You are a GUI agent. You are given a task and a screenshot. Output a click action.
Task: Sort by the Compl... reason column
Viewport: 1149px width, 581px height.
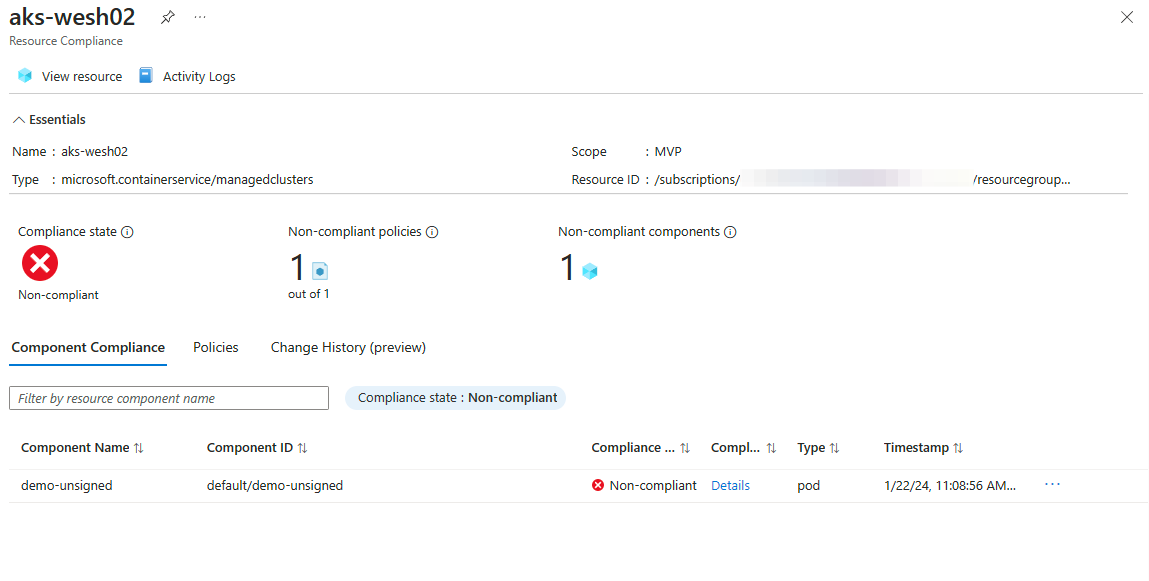point(743,448)
